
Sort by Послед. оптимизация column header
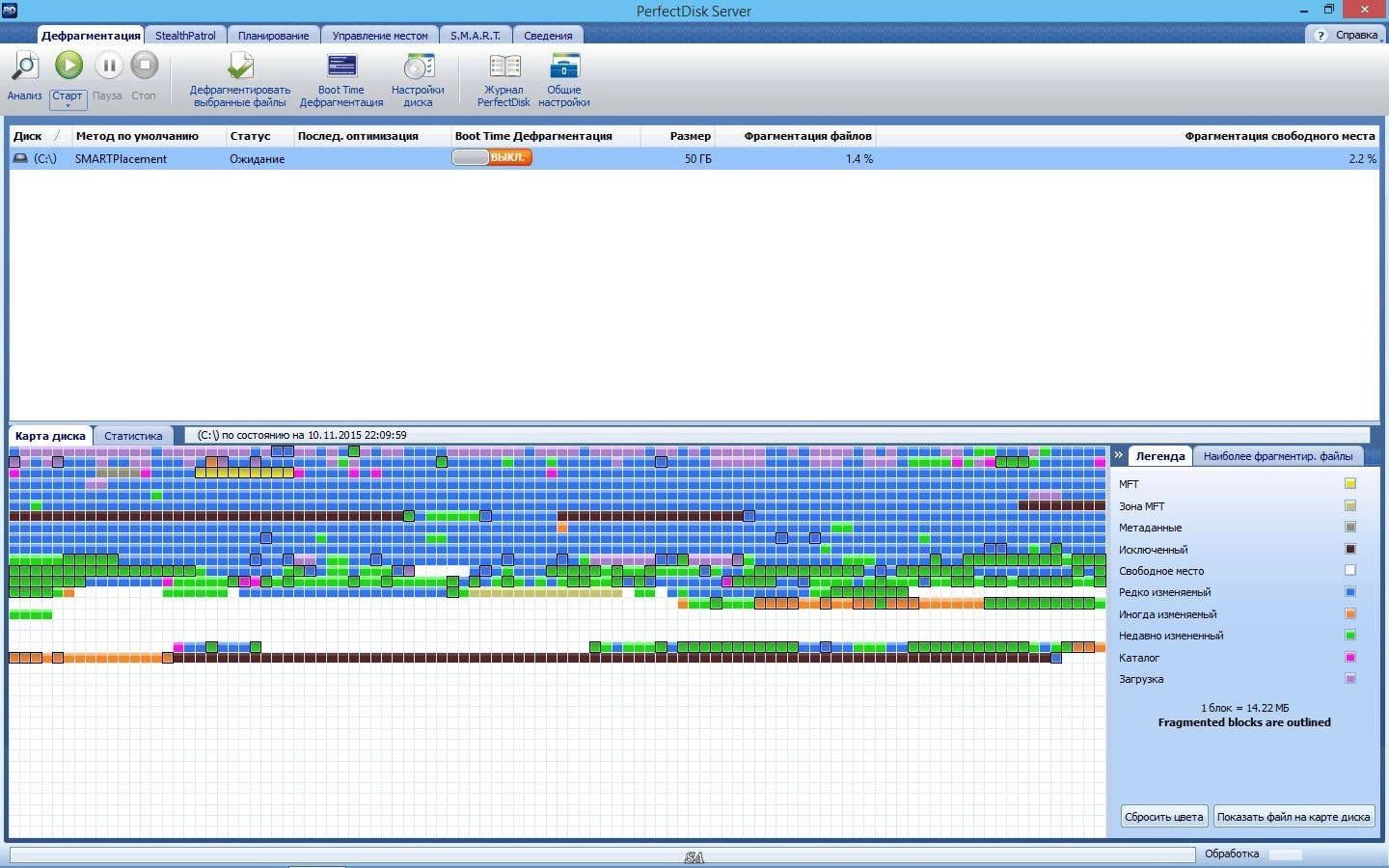pos(371,136)
